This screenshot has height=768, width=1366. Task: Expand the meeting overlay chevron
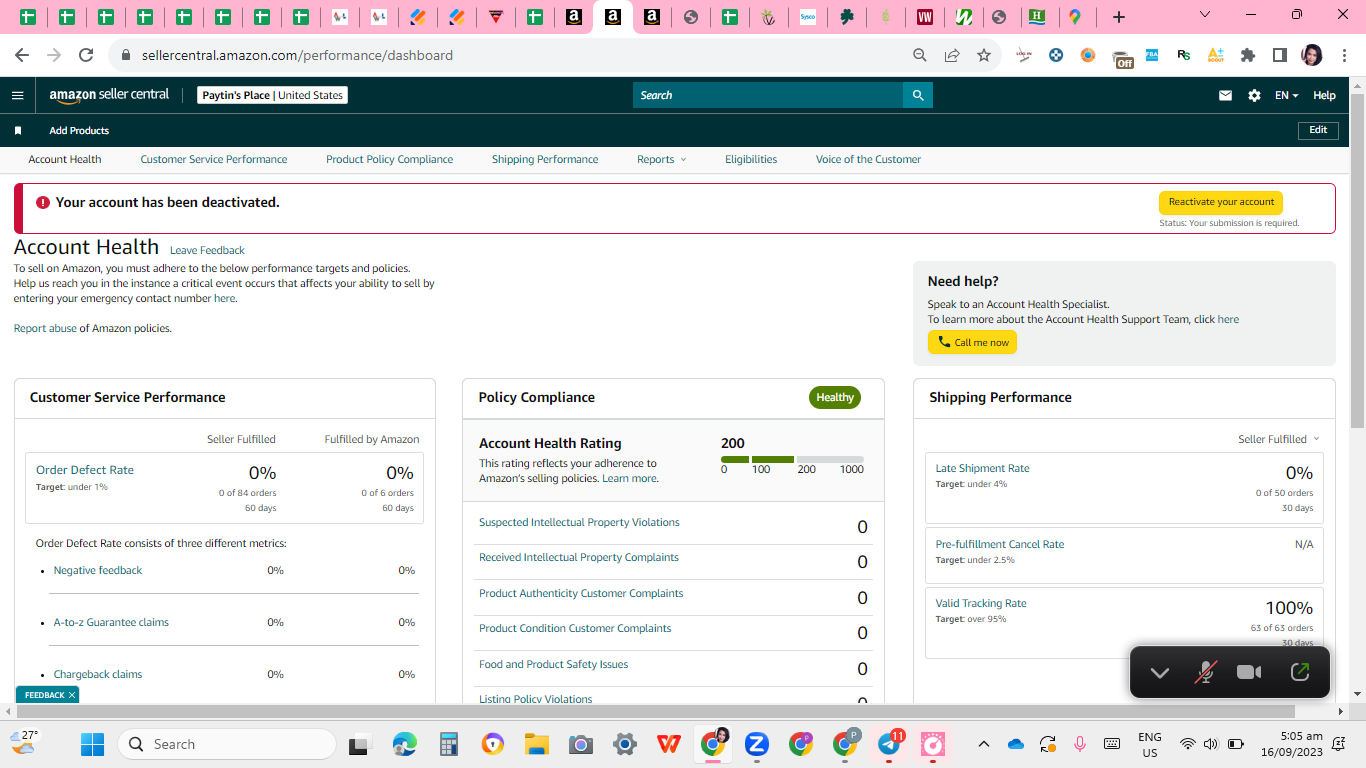tap(1160, 672)
